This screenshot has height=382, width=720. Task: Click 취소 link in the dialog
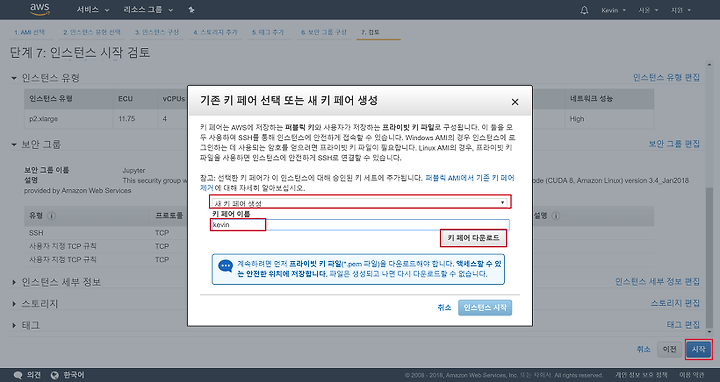click(444, 308)
